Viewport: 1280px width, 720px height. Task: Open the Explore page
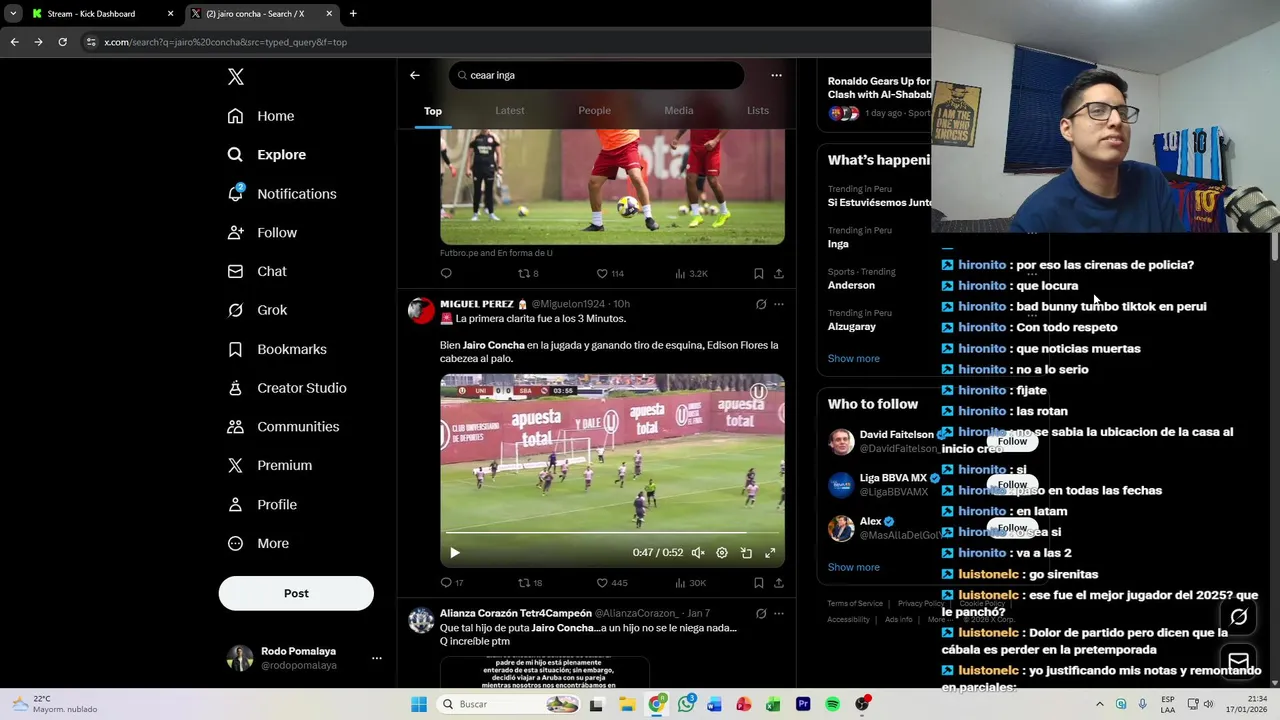pos(267,155)
